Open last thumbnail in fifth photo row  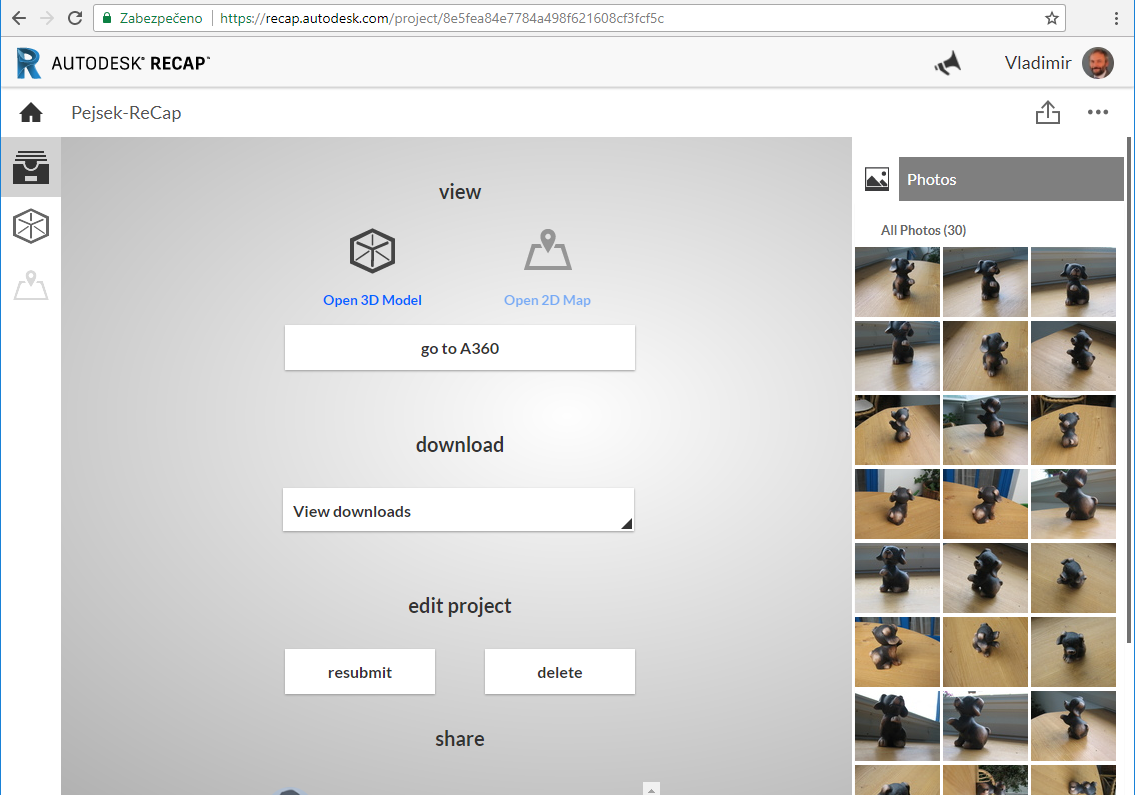point(1073,578)
